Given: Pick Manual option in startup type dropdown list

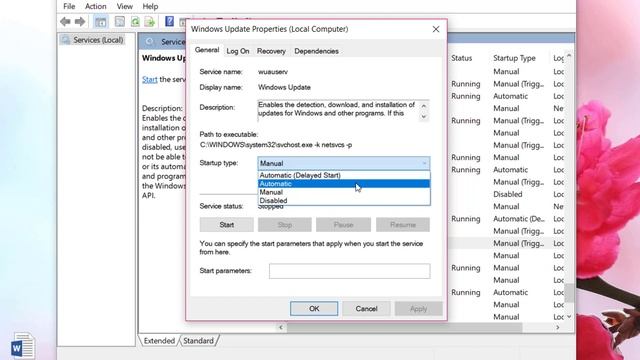Looking at the screenshot, I should tap(344, 192).
